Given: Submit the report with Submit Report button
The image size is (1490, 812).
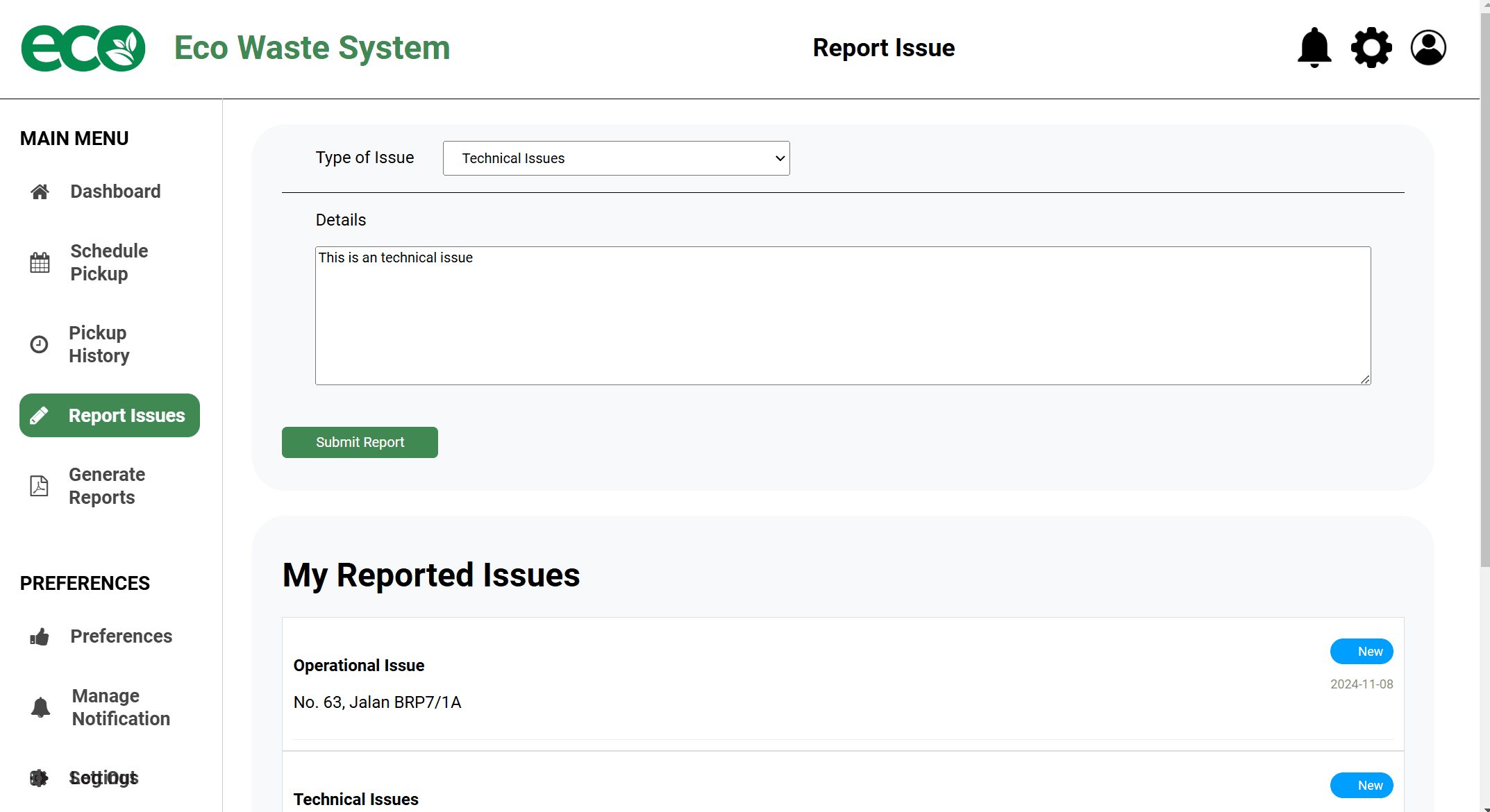Looking at the screenshot, I should pos(360,442).
